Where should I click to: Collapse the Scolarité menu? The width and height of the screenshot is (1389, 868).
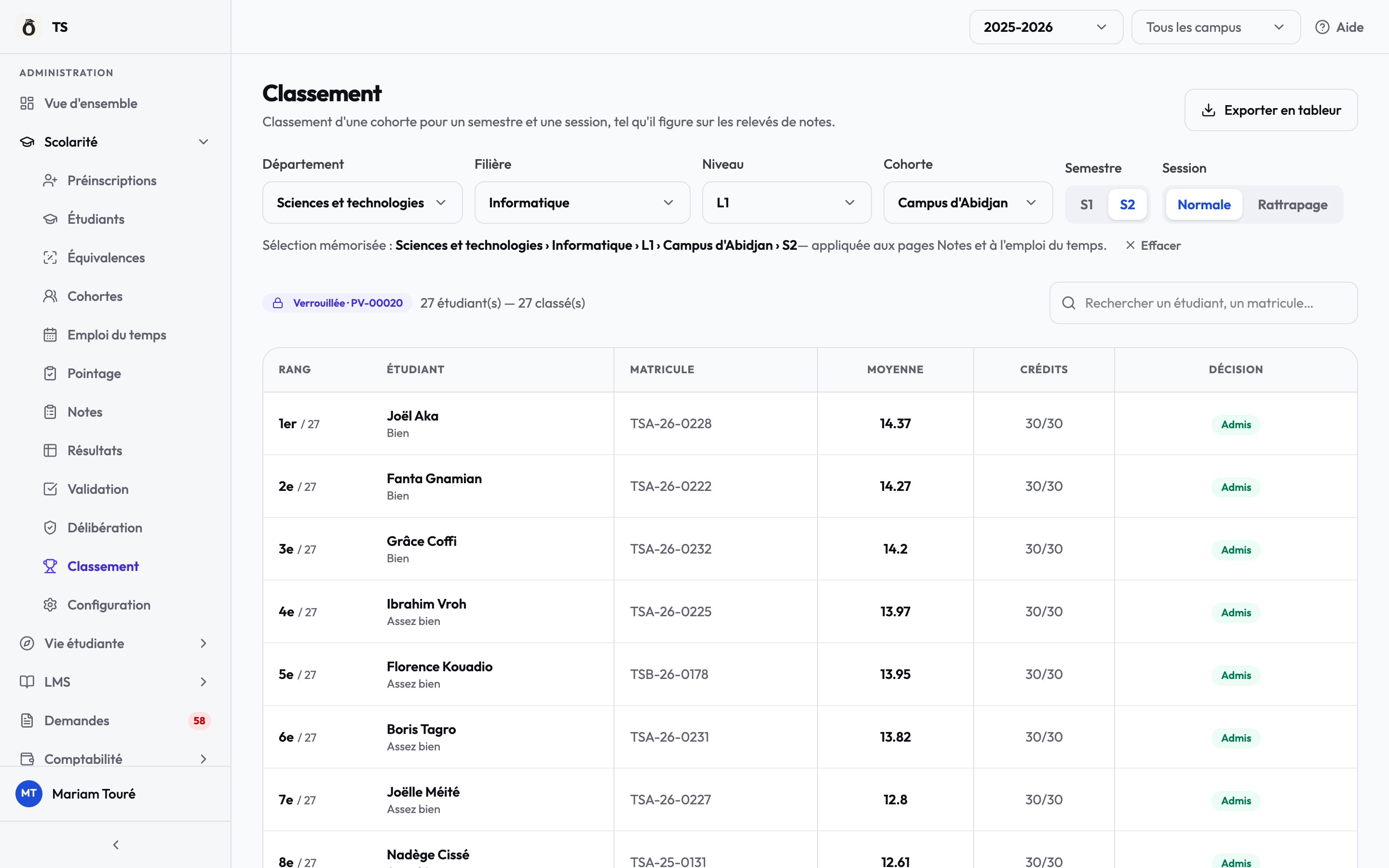click(x=115, y=142)
